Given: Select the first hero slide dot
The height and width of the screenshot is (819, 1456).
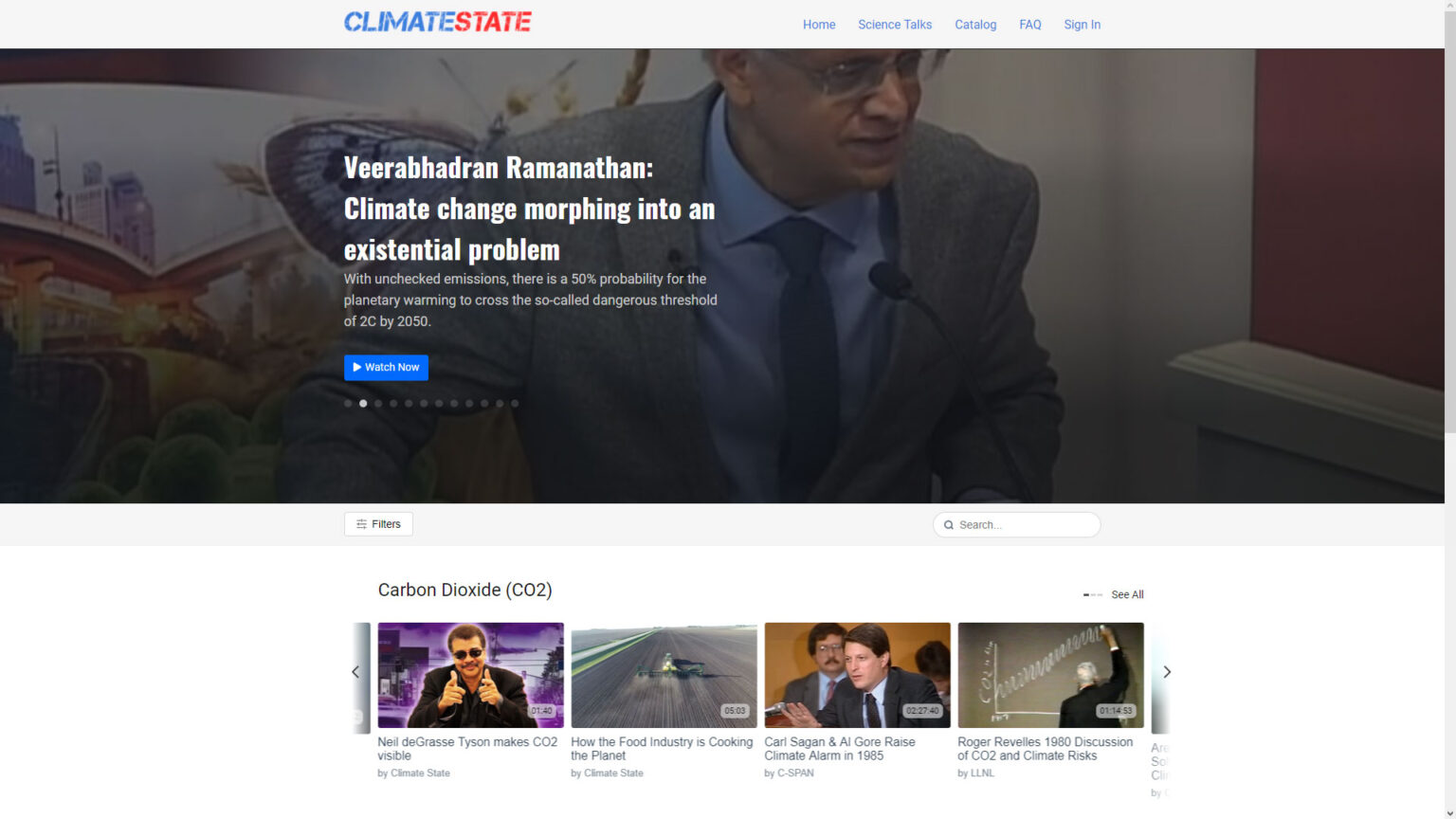Looking at the screenshot, I should point(348,404).
